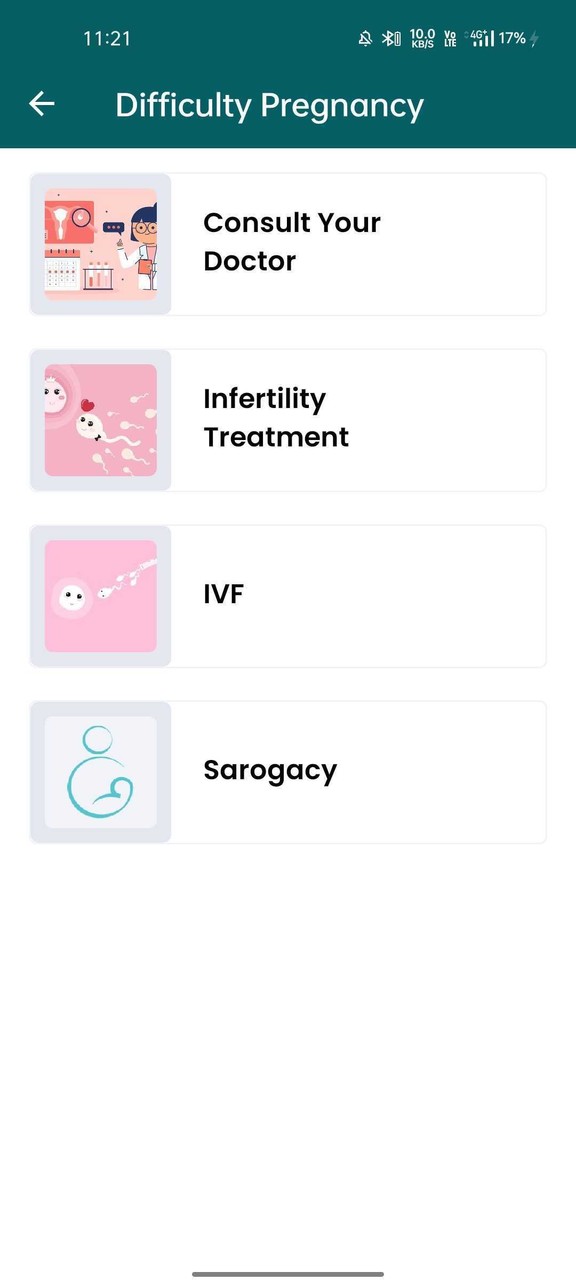Open the IVF section
Screen dimensions: 576x1280
click(x=330, y=594)
